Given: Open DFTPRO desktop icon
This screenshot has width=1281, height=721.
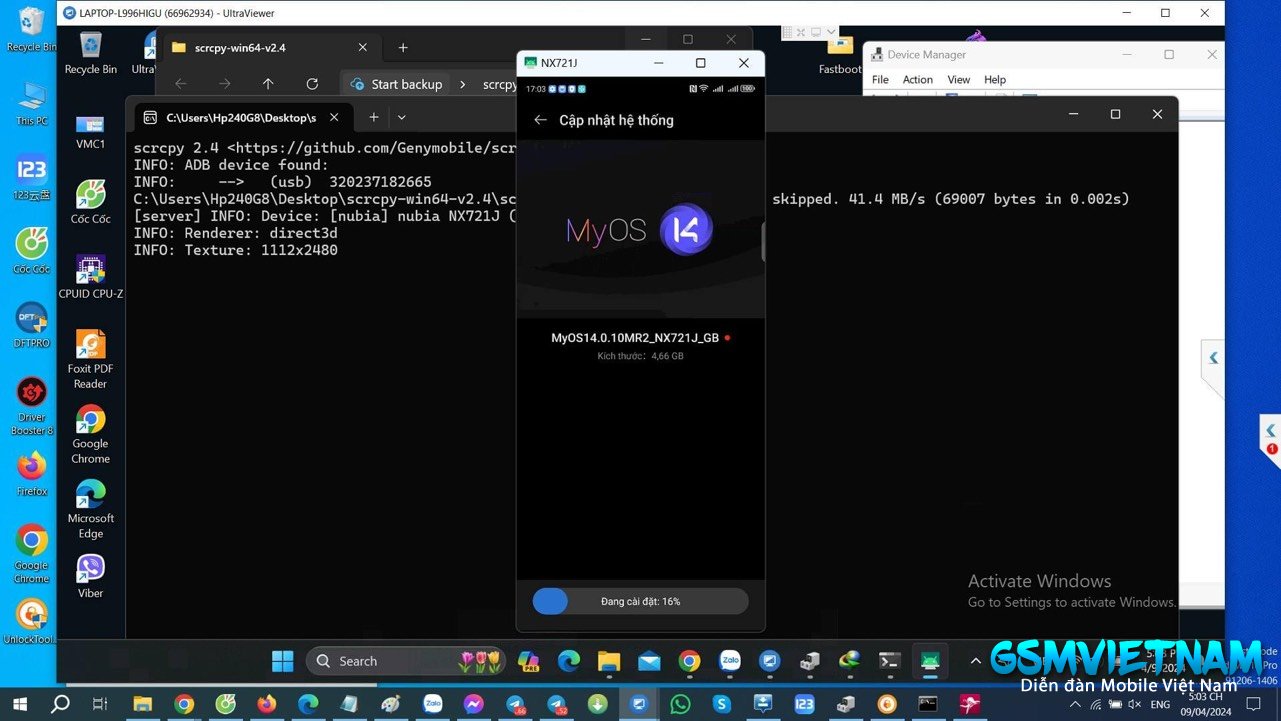Looking at the screenshot, I should coord(31,325).
